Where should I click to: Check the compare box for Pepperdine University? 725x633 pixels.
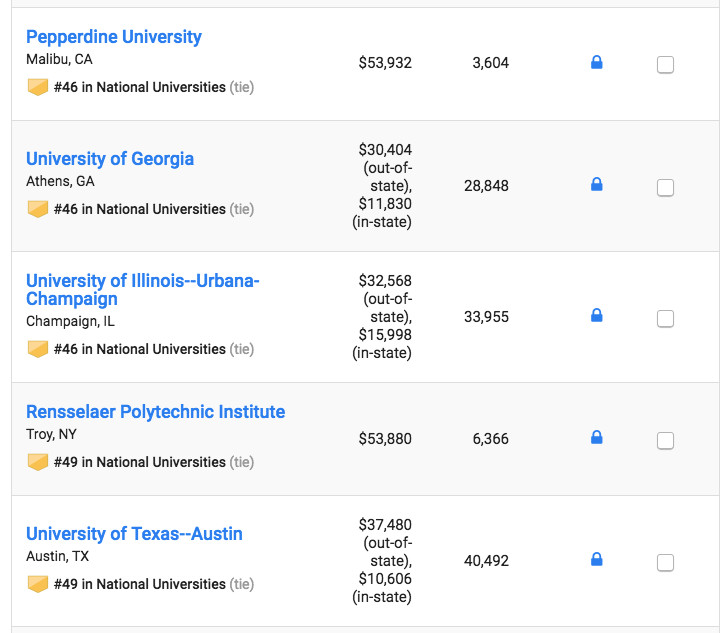coord(665,65)
